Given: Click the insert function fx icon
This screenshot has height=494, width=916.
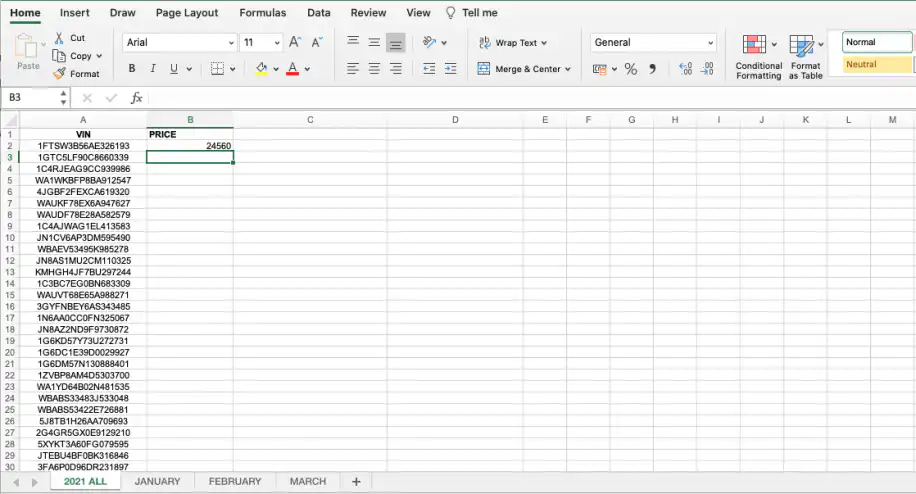Looking at the screenshot, I should coord(137,98).
